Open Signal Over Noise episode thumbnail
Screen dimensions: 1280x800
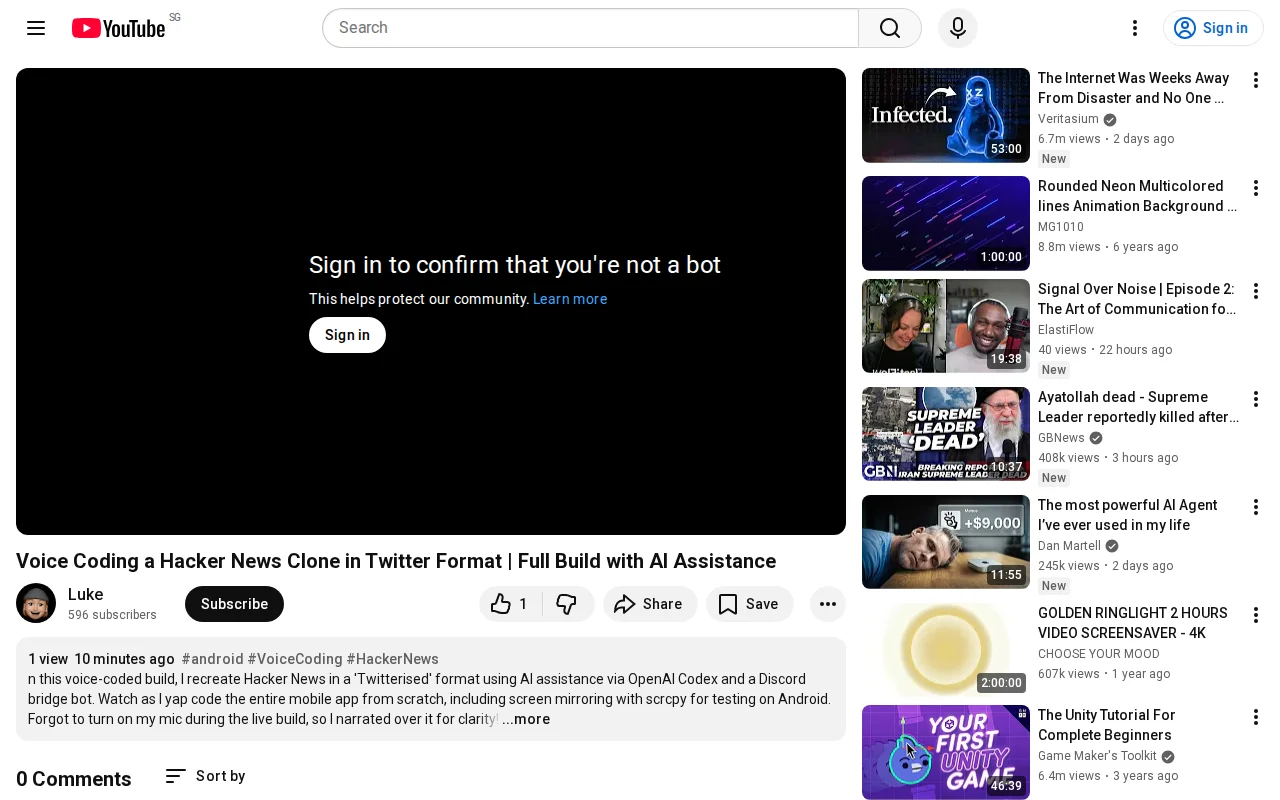click(946, 326)
